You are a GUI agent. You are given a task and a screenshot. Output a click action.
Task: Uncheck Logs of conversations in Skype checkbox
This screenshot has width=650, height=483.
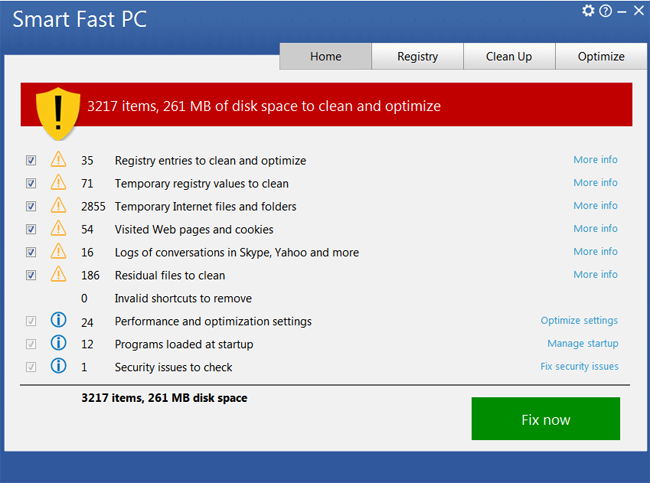31,252
